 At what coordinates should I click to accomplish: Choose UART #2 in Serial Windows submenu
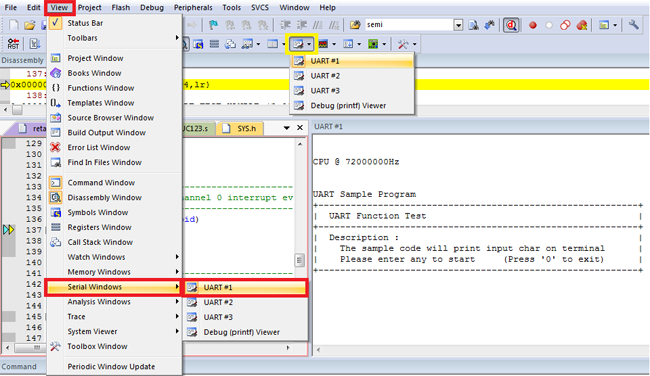click(245, 302)
